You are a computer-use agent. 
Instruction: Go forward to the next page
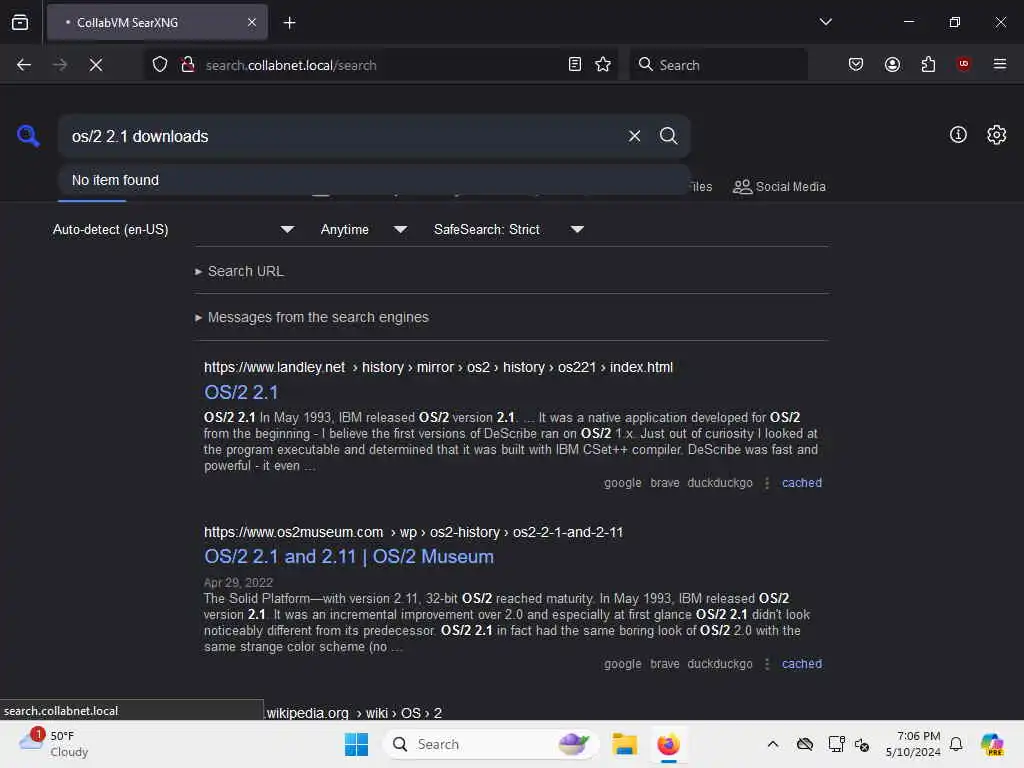[59, 65]
